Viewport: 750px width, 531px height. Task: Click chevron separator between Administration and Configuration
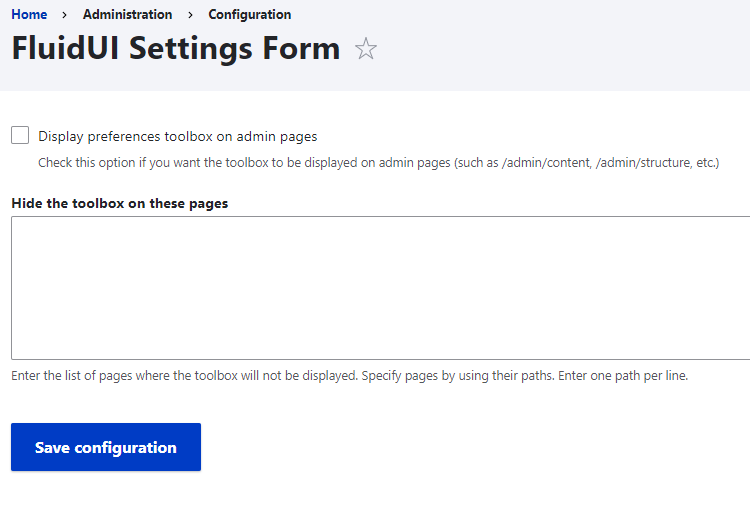(190, 14)
